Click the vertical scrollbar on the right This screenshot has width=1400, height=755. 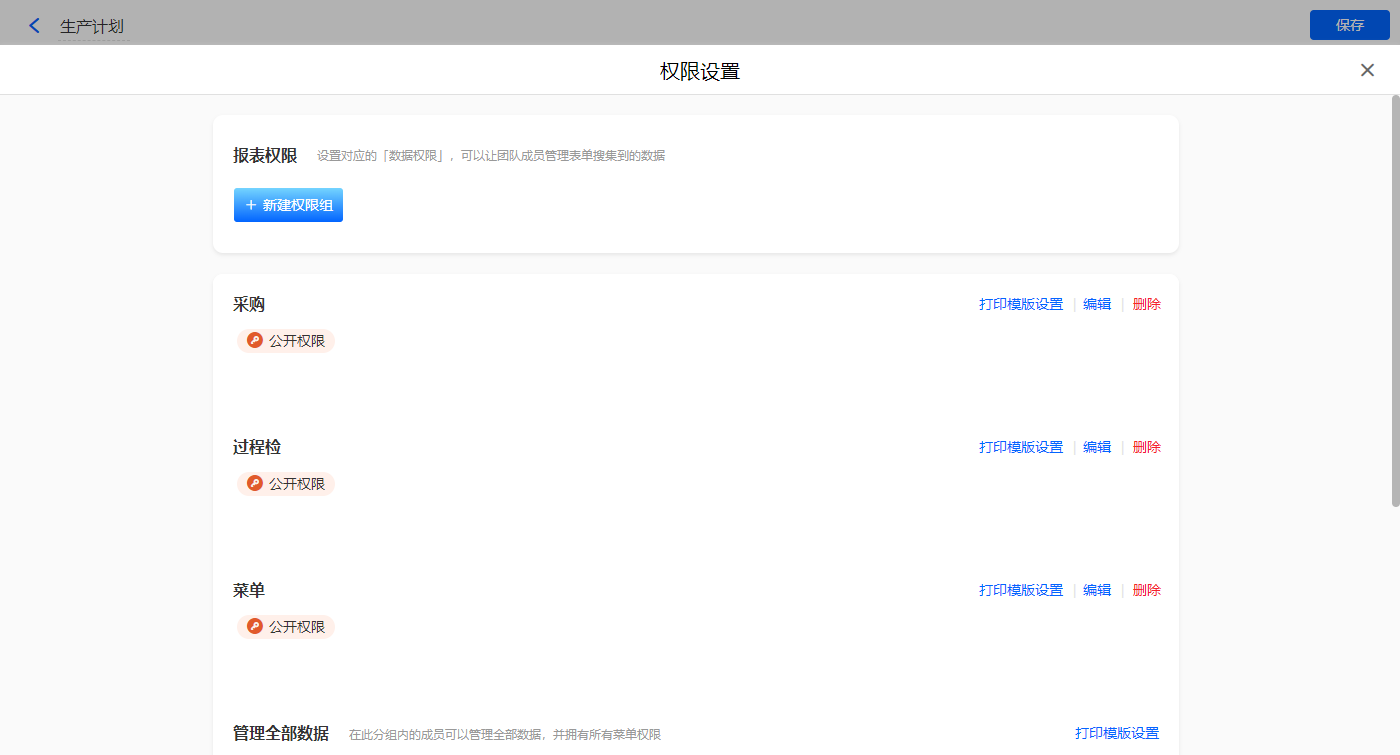point(1395,300)
